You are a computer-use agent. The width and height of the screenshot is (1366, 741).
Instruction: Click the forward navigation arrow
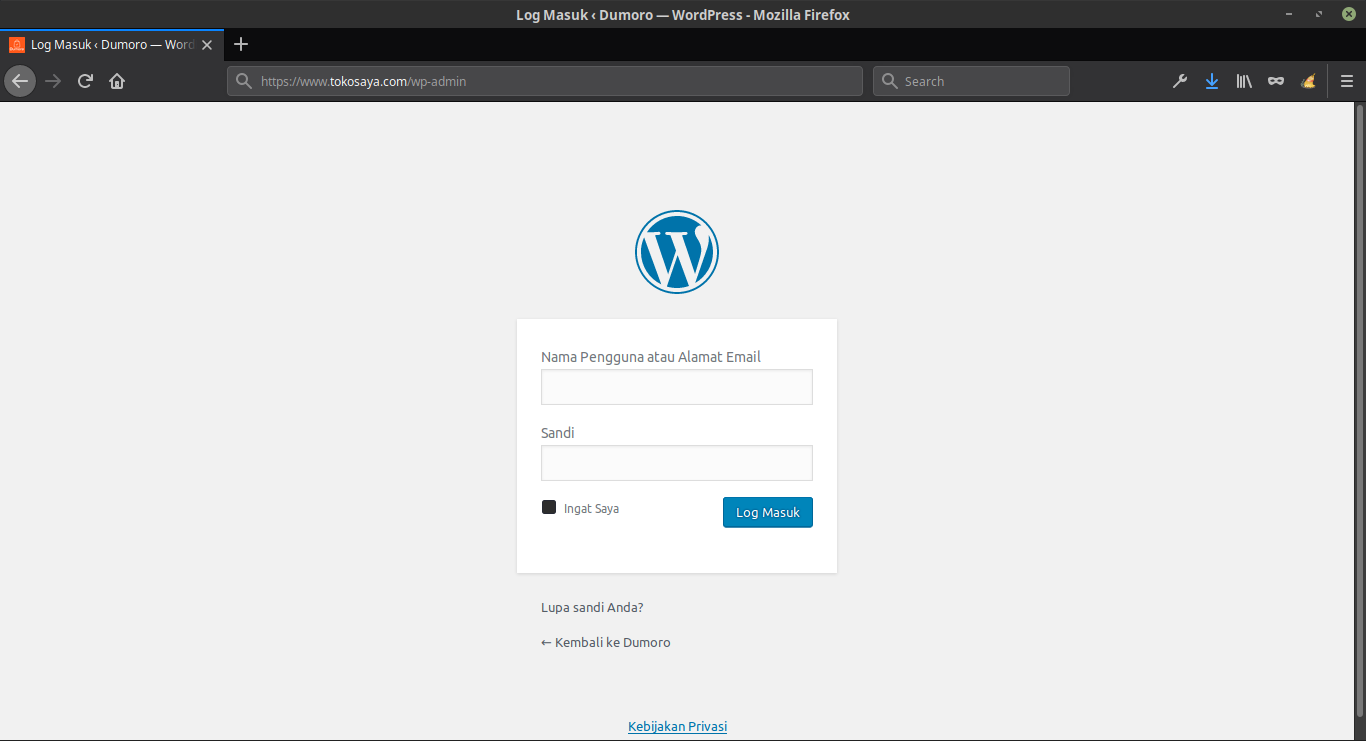tap(53, 81)
